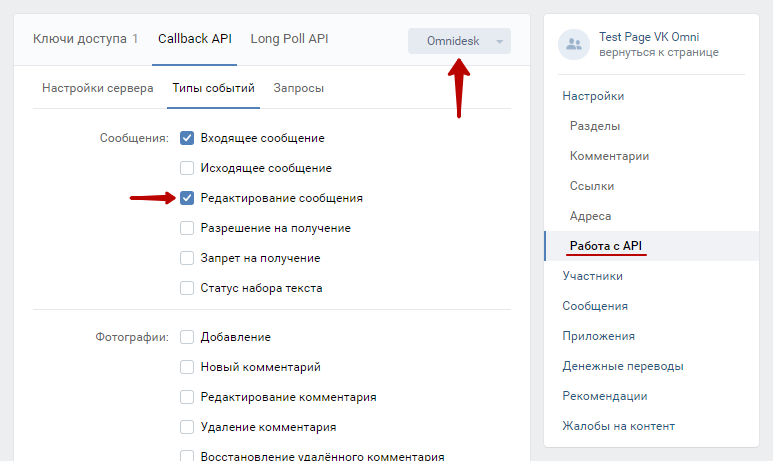773x461 pixels.
Task: Enable Восстановление удалённого комментария checkbox
Action: (x=187, y=456)
